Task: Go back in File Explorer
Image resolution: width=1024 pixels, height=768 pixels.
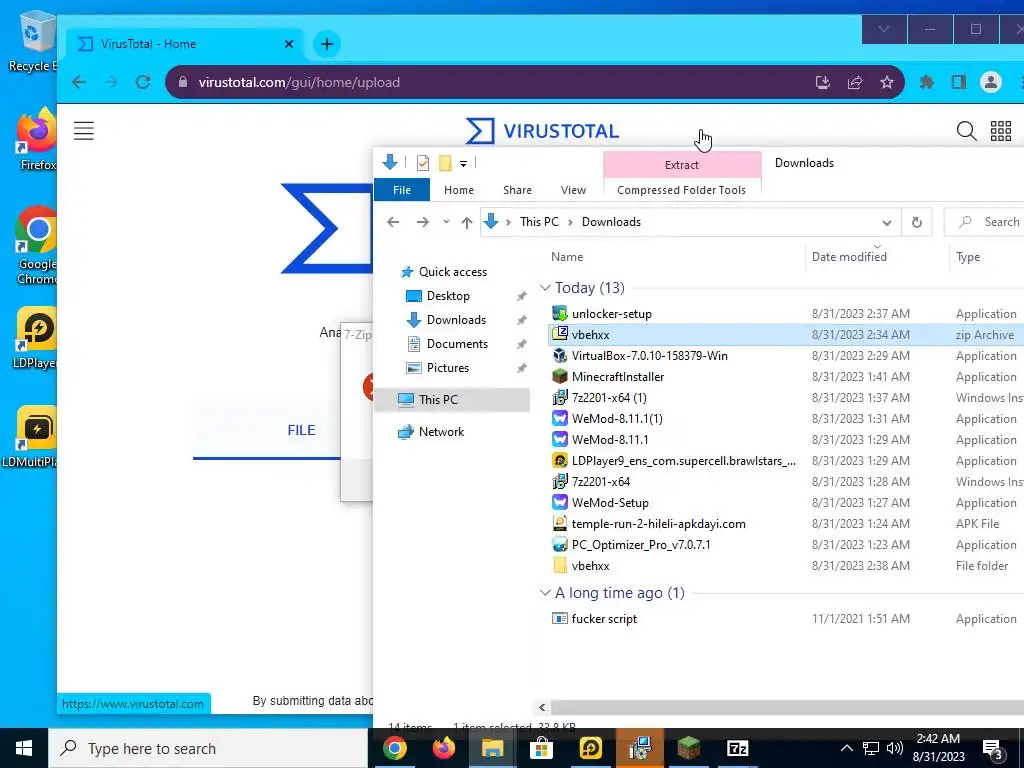Action: pyautogui.click(x=392, y=222)
